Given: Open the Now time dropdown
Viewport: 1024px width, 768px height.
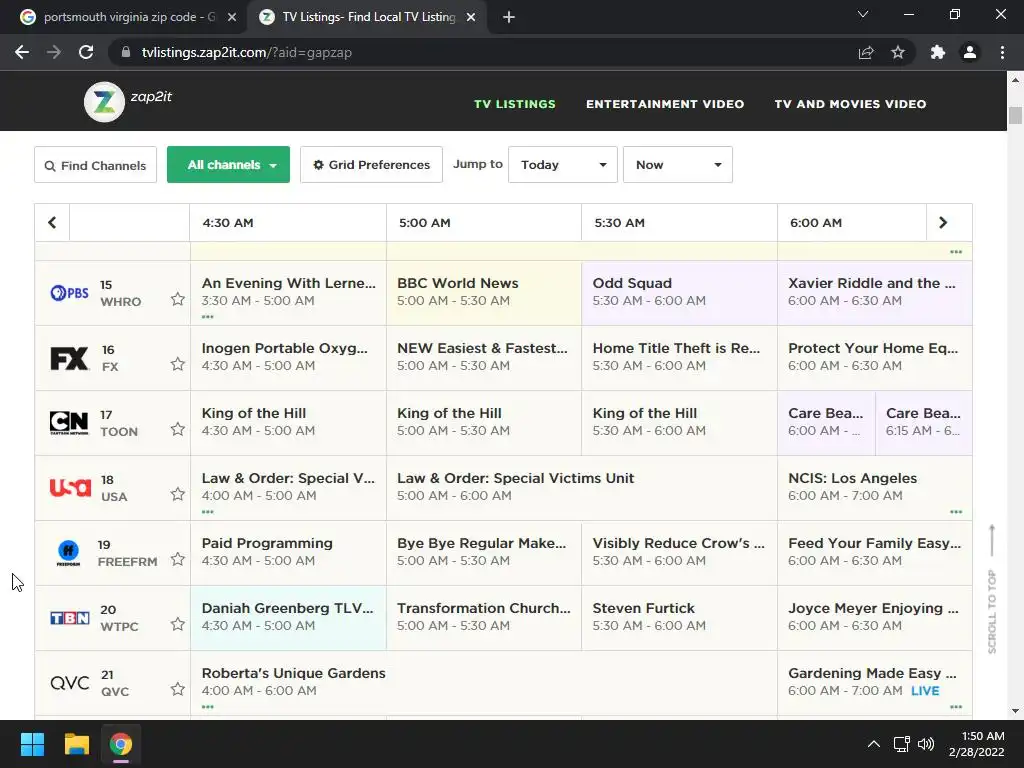Looking at the screenshot, I should click(677, 165).
